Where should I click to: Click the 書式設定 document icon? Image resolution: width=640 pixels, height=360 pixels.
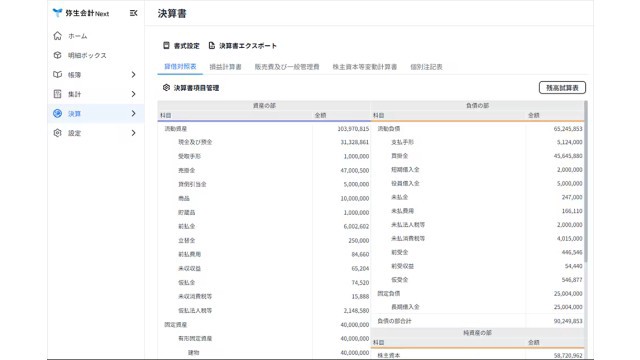pos(166,45)
